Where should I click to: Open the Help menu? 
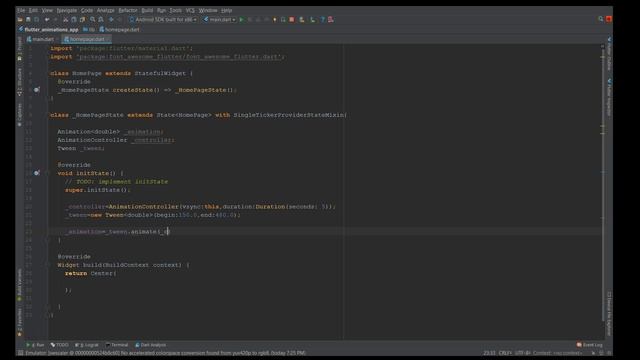point(226,10)
